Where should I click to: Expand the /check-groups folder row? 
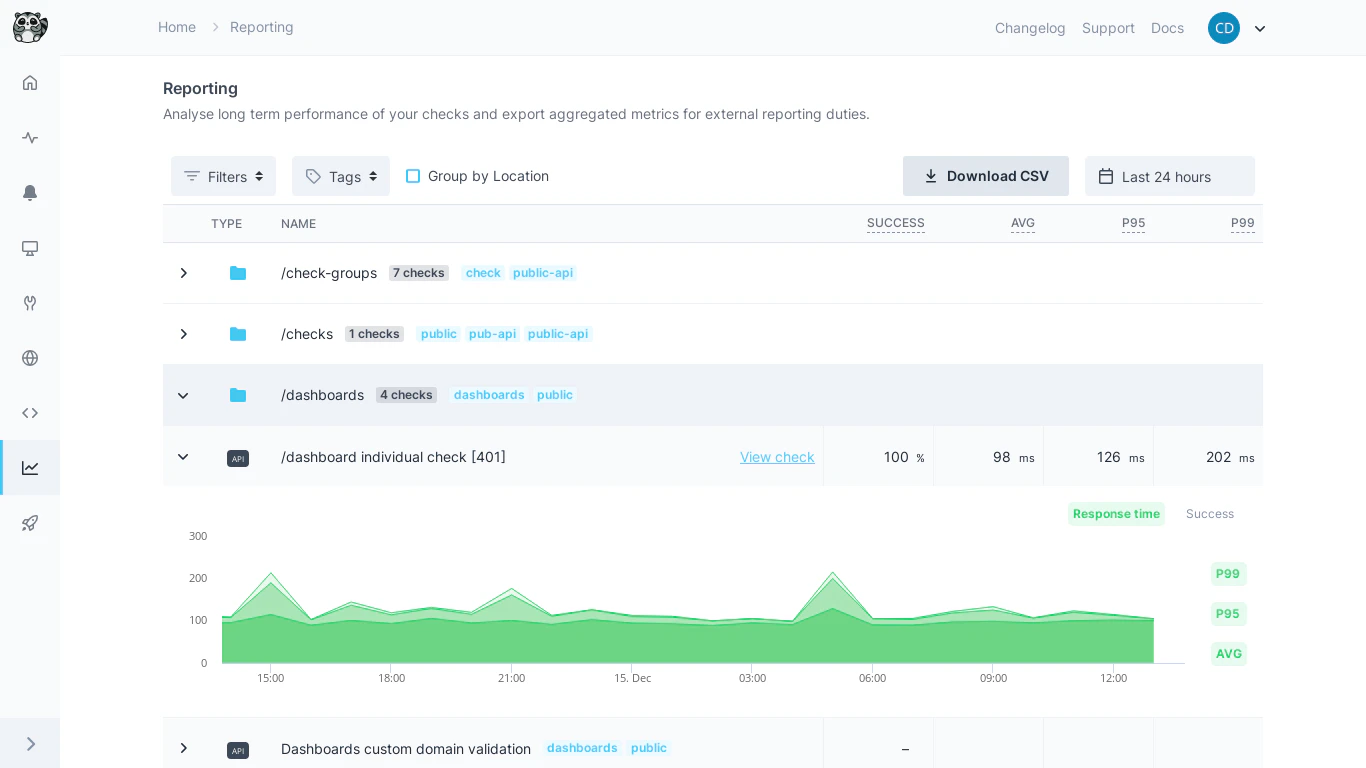click(183, 273)
